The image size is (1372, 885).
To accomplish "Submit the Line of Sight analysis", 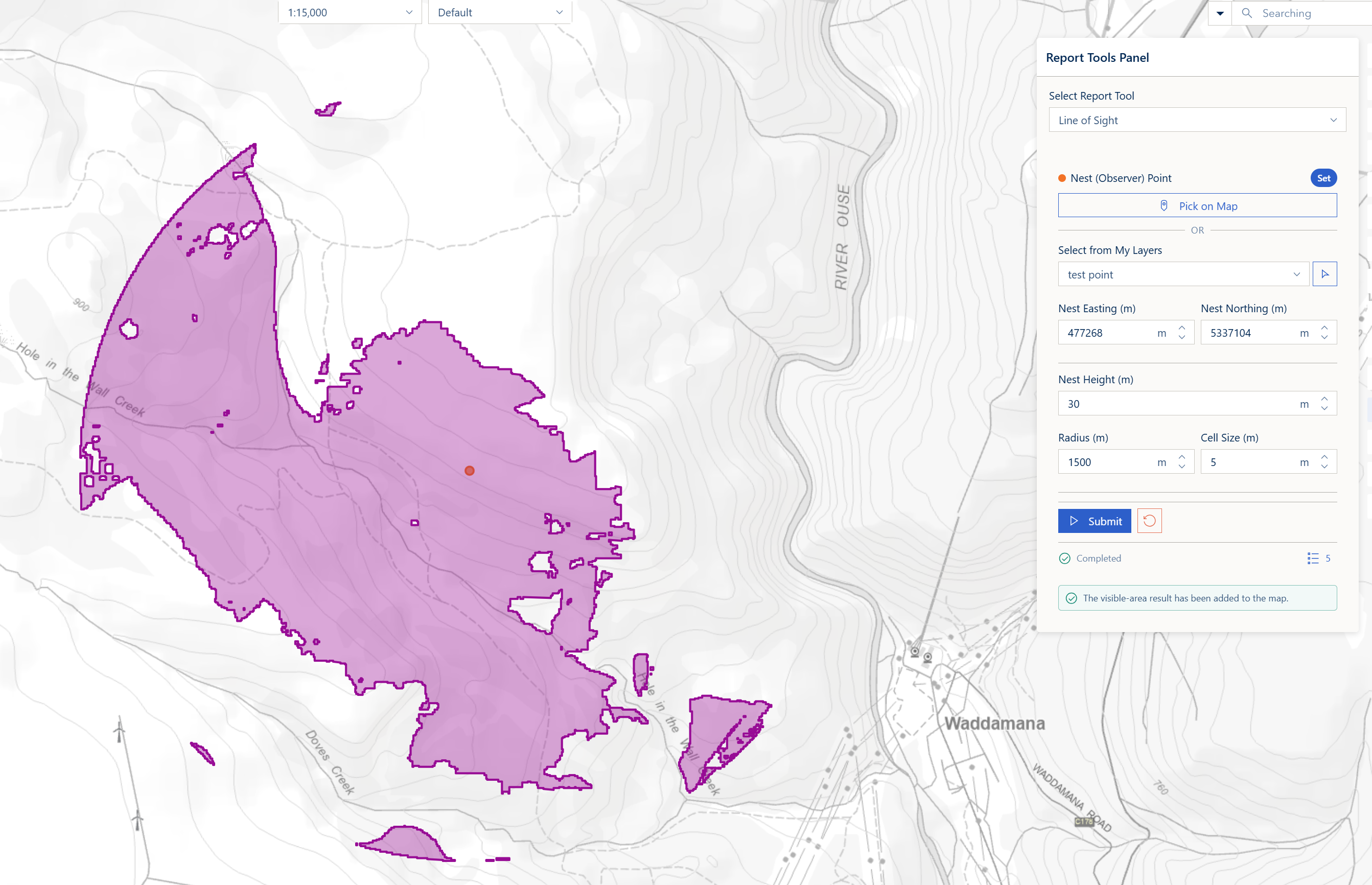I will [x=1095, y=521].
